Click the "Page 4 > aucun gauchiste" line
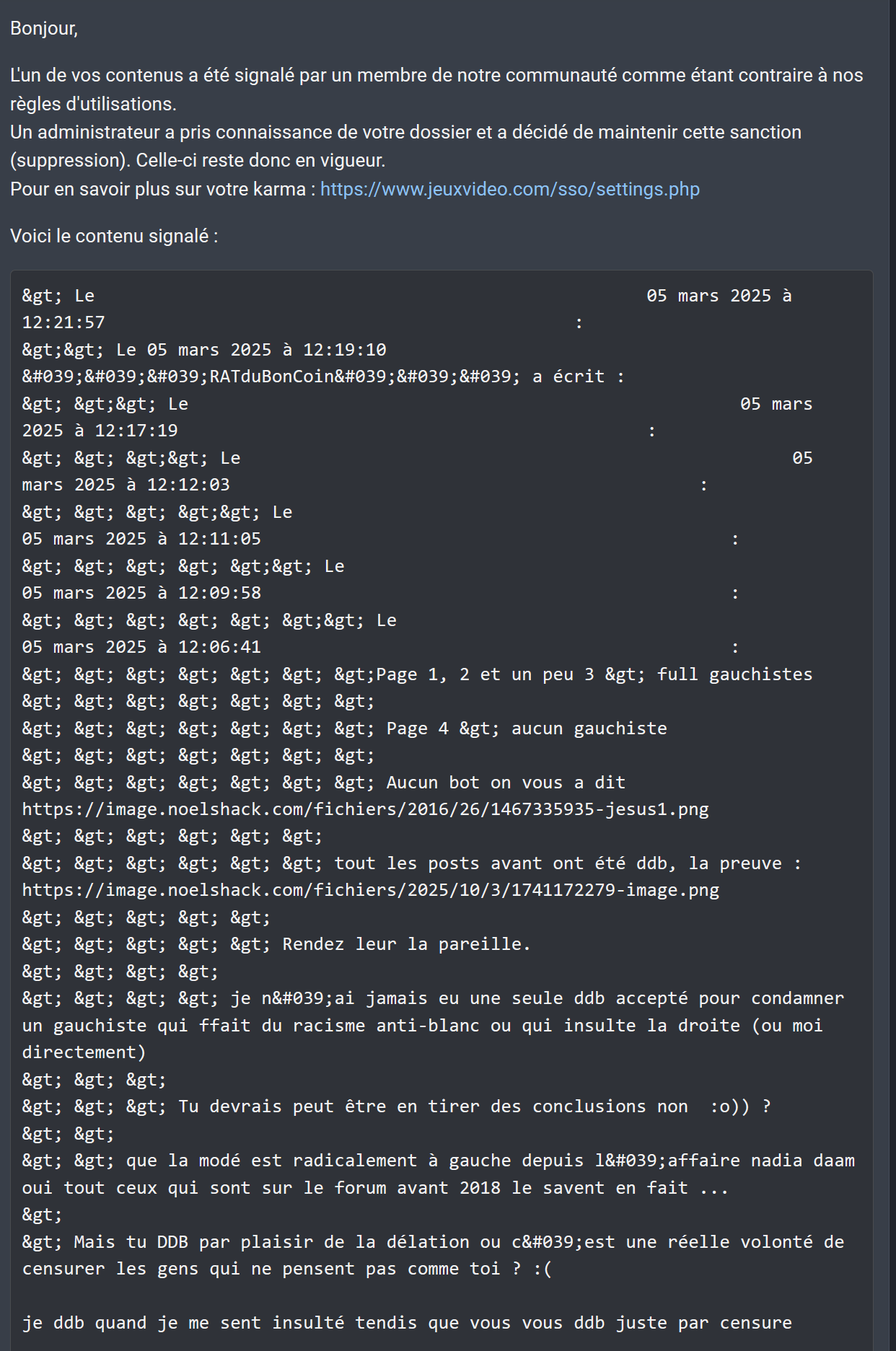 344,729
